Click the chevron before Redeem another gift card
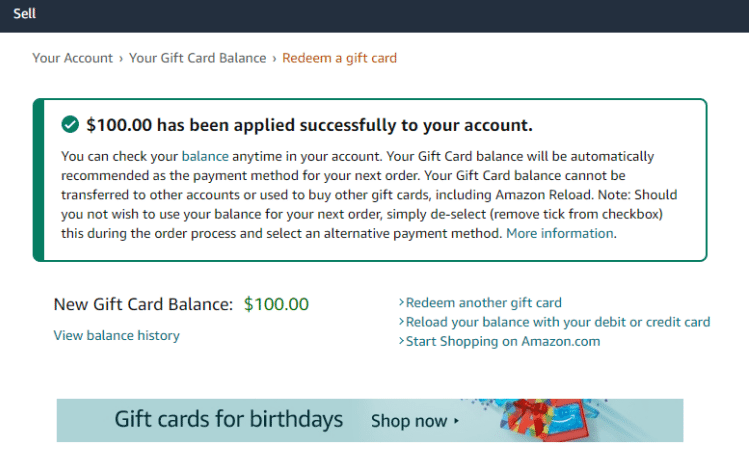 pyautogui.click(x=401, y=302)
